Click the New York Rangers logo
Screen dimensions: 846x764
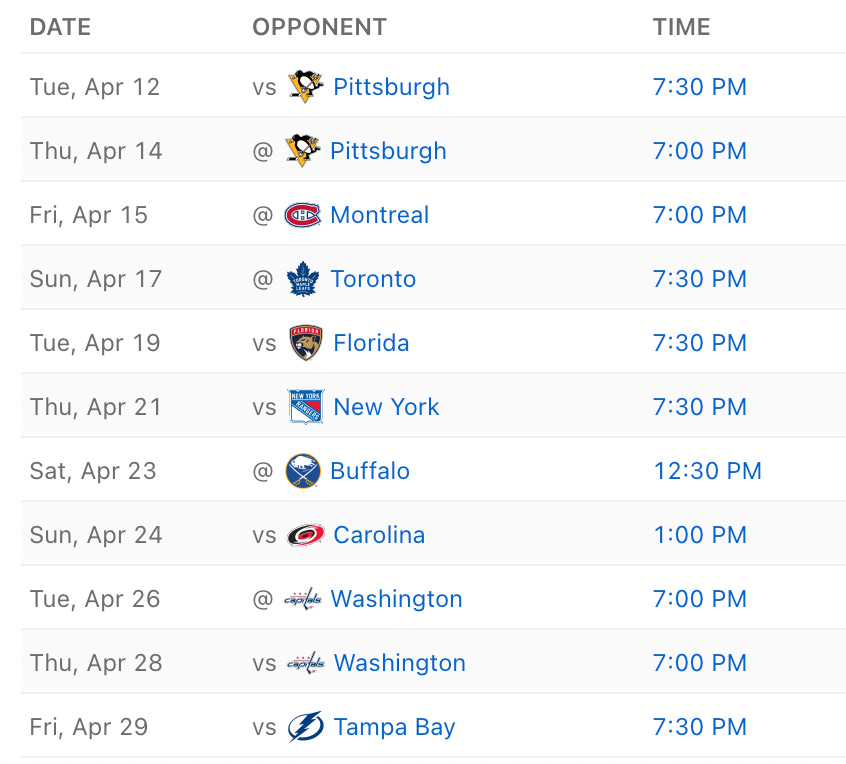click(x=306, y=407)
